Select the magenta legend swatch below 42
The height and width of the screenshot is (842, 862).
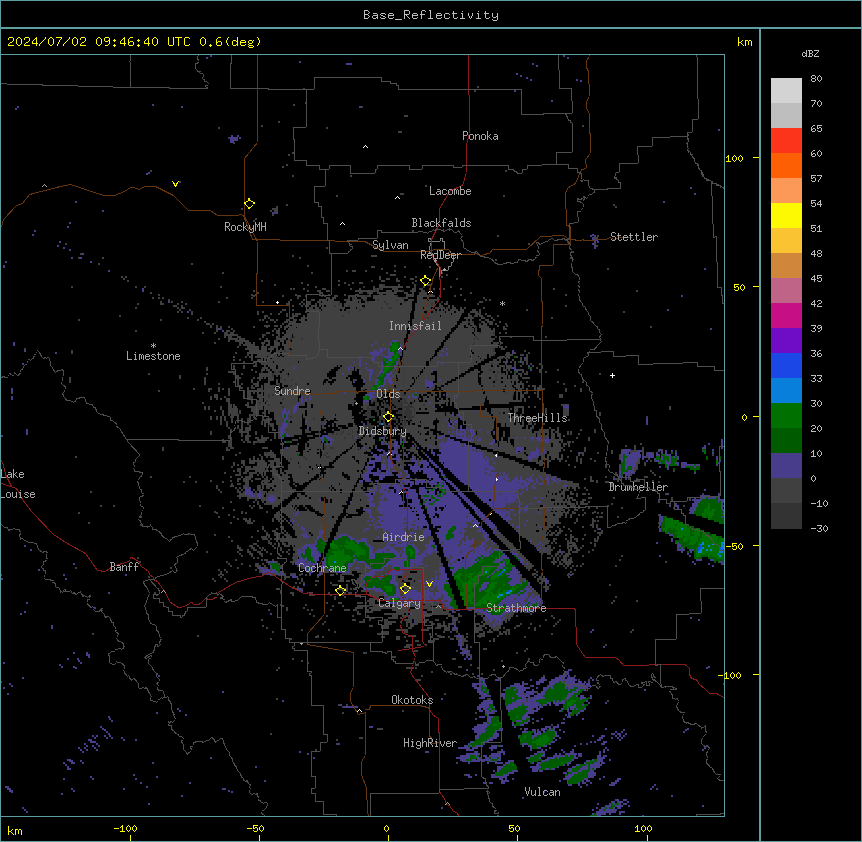click(x=786, y=315)
